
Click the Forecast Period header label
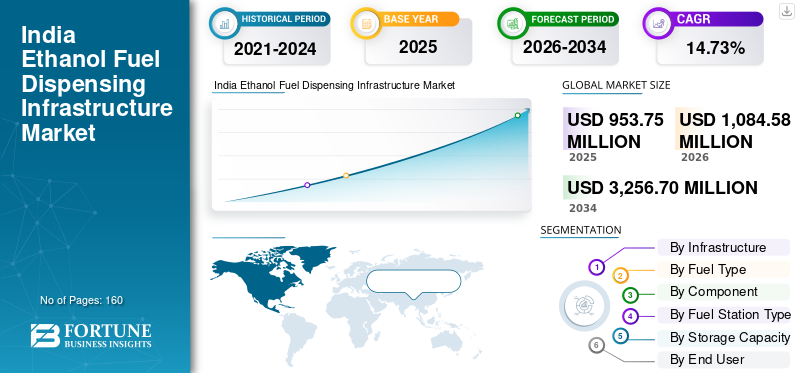tap(572, 19)
